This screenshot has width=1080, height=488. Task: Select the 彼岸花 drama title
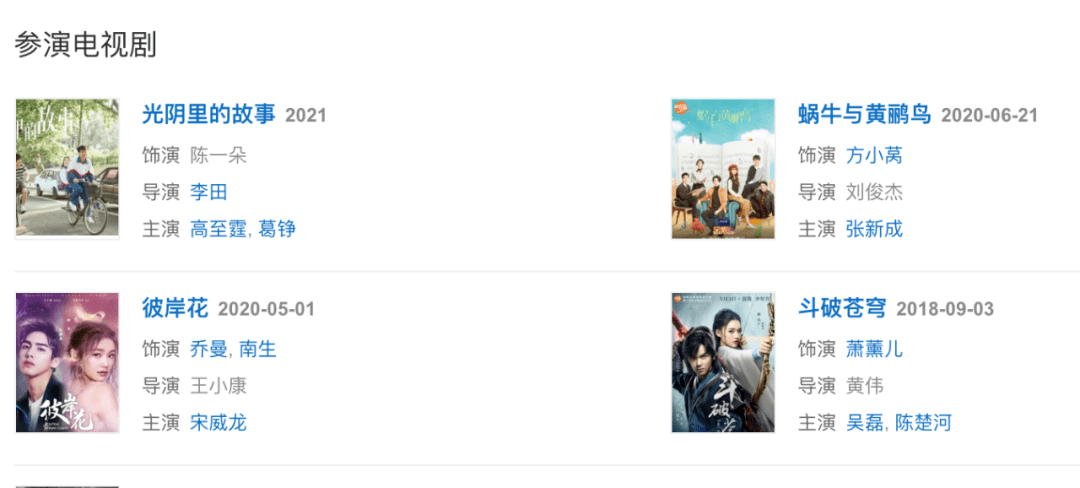(x=175, y=308)
